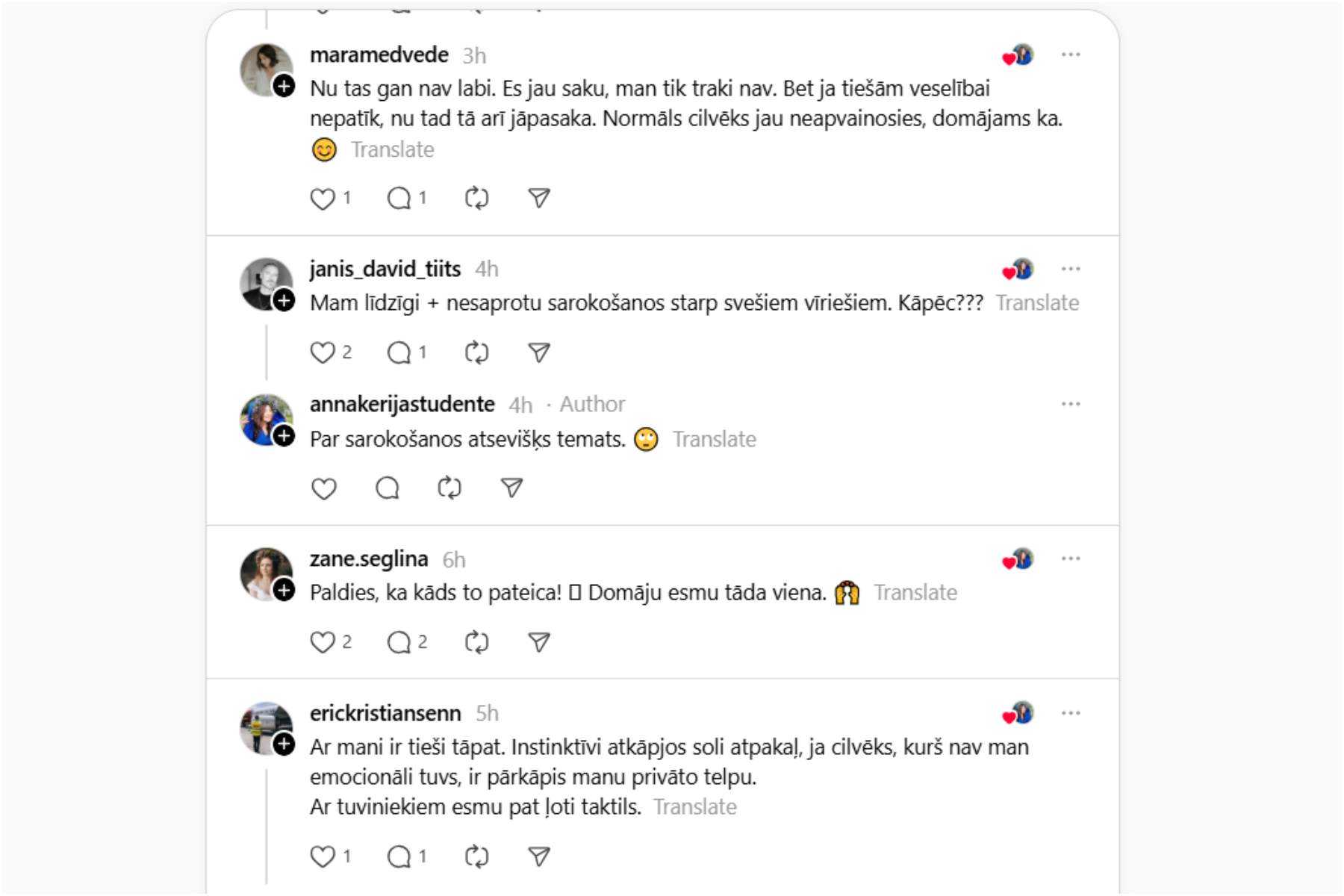Open replies on zane.seglina's comment

click(399, 642)
